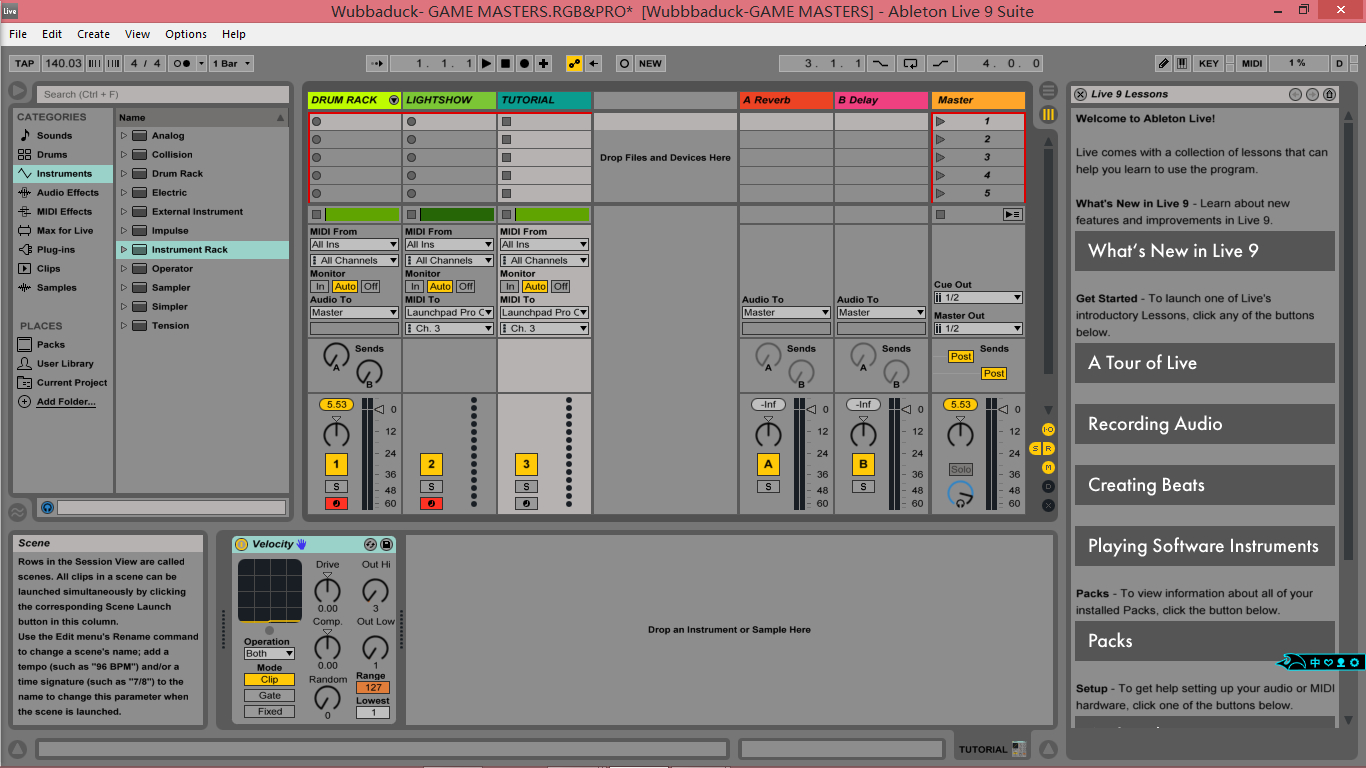The width and height of the screenshot is (1366, 768).
Task: Show or hide the In/Out section
Action: pos(1048,429)
